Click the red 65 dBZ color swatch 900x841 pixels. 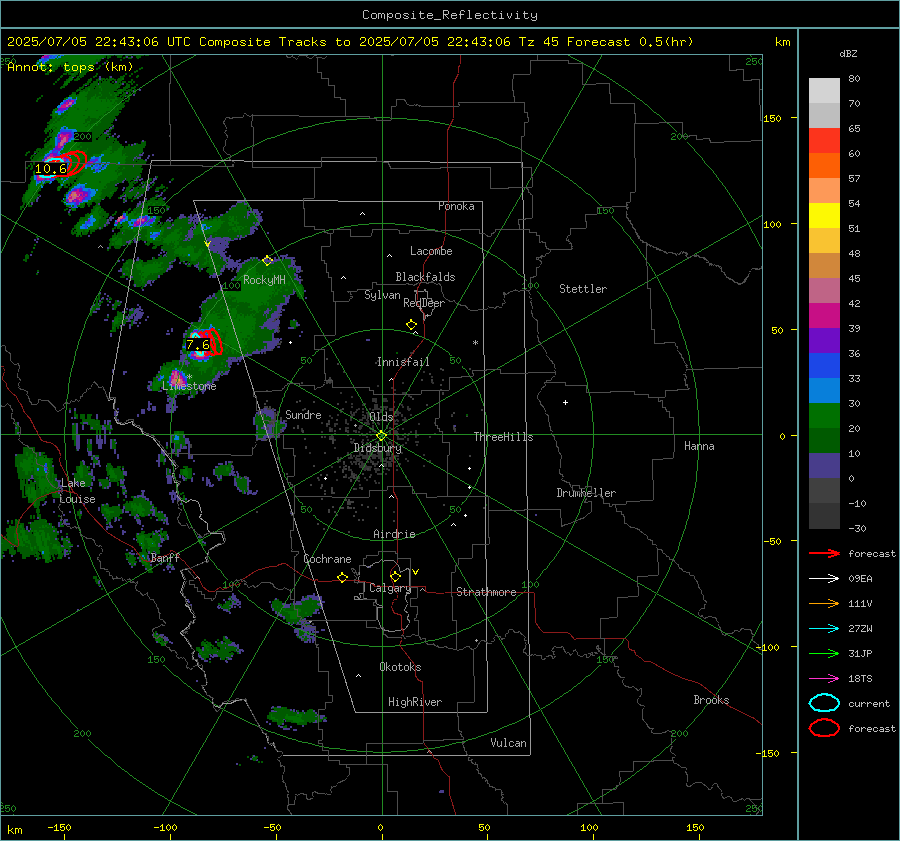point(824,141)
